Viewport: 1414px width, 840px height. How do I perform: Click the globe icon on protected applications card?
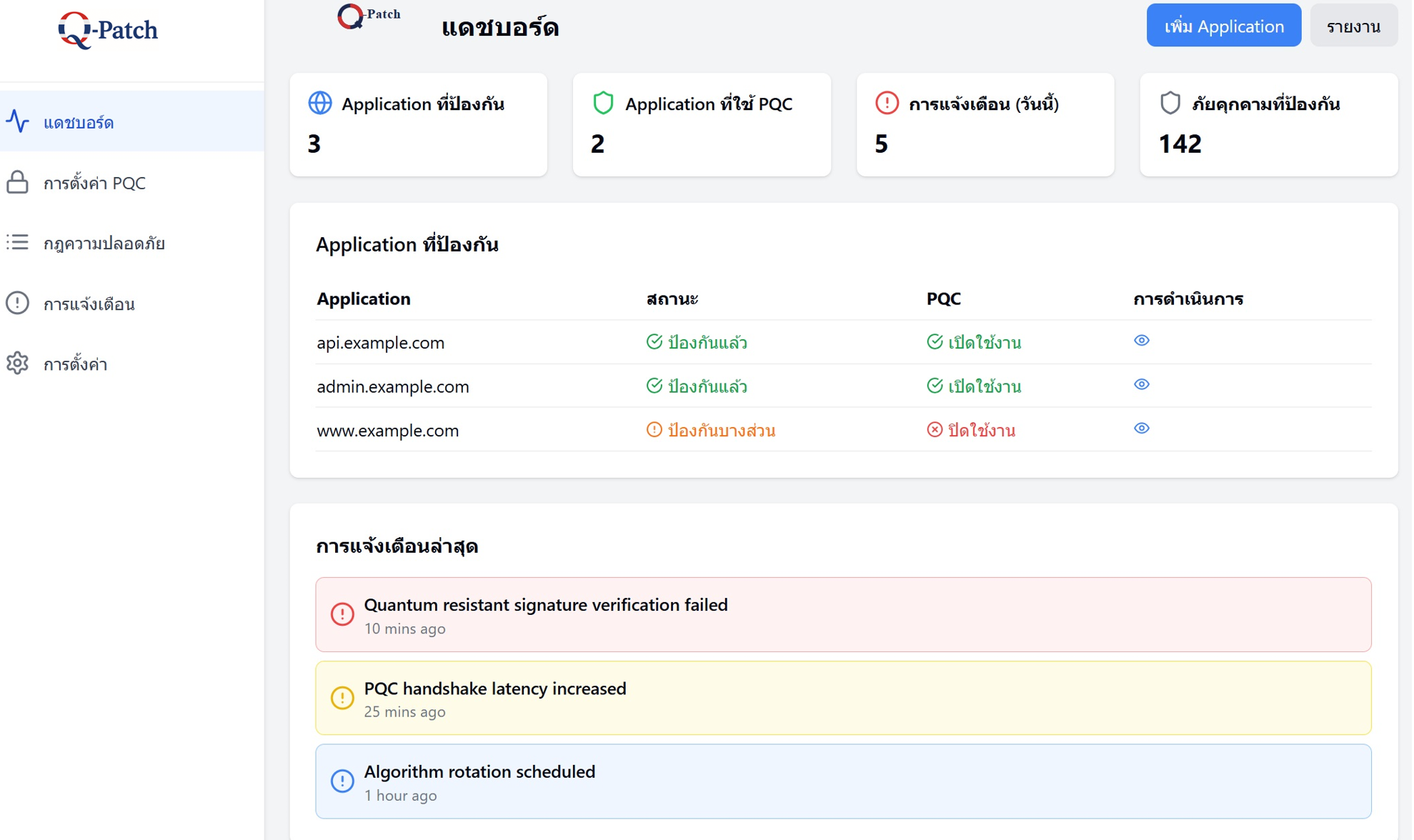pos(319,103)
